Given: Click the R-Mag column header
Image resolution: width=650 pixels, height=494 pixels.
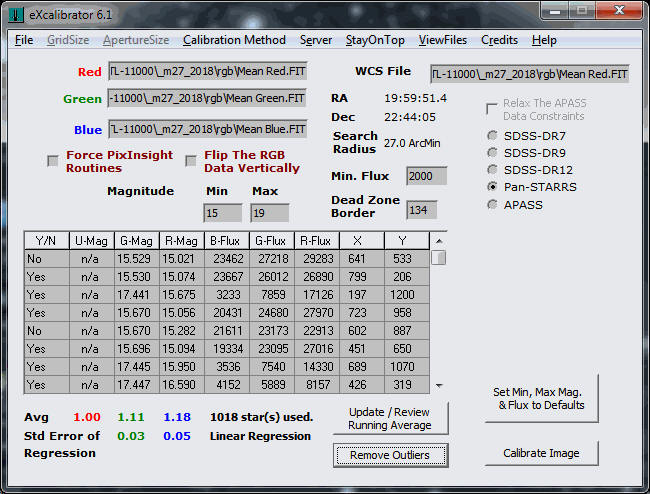Looking at the screenshot, I should [x=181, y=241].
